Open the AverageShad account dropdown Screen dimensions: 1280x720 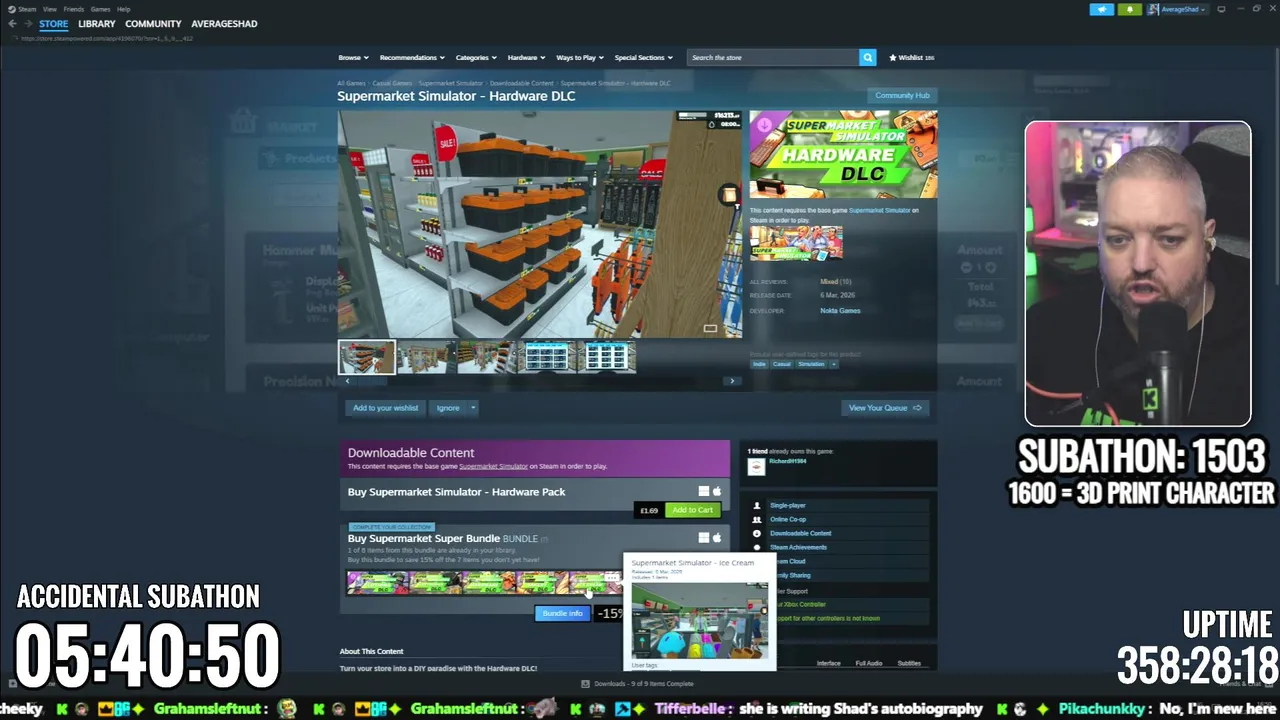coord(1178,9)
